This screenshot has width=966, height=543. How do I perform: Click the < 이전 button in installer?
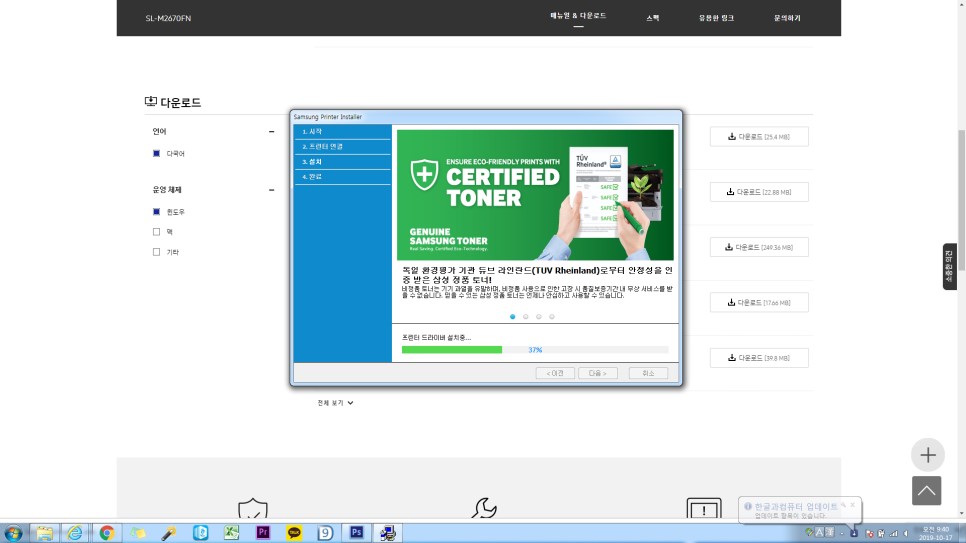coord(555,373)
